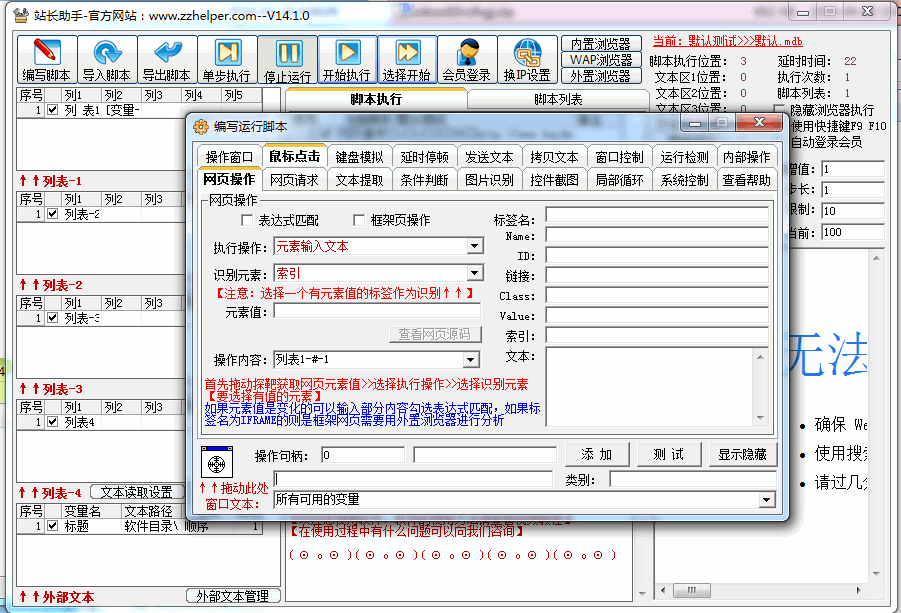Switch to the 鼠标点击 tab
Image resolution: width=901 pixels, height=613 pixels.
[x=295, y=157]
